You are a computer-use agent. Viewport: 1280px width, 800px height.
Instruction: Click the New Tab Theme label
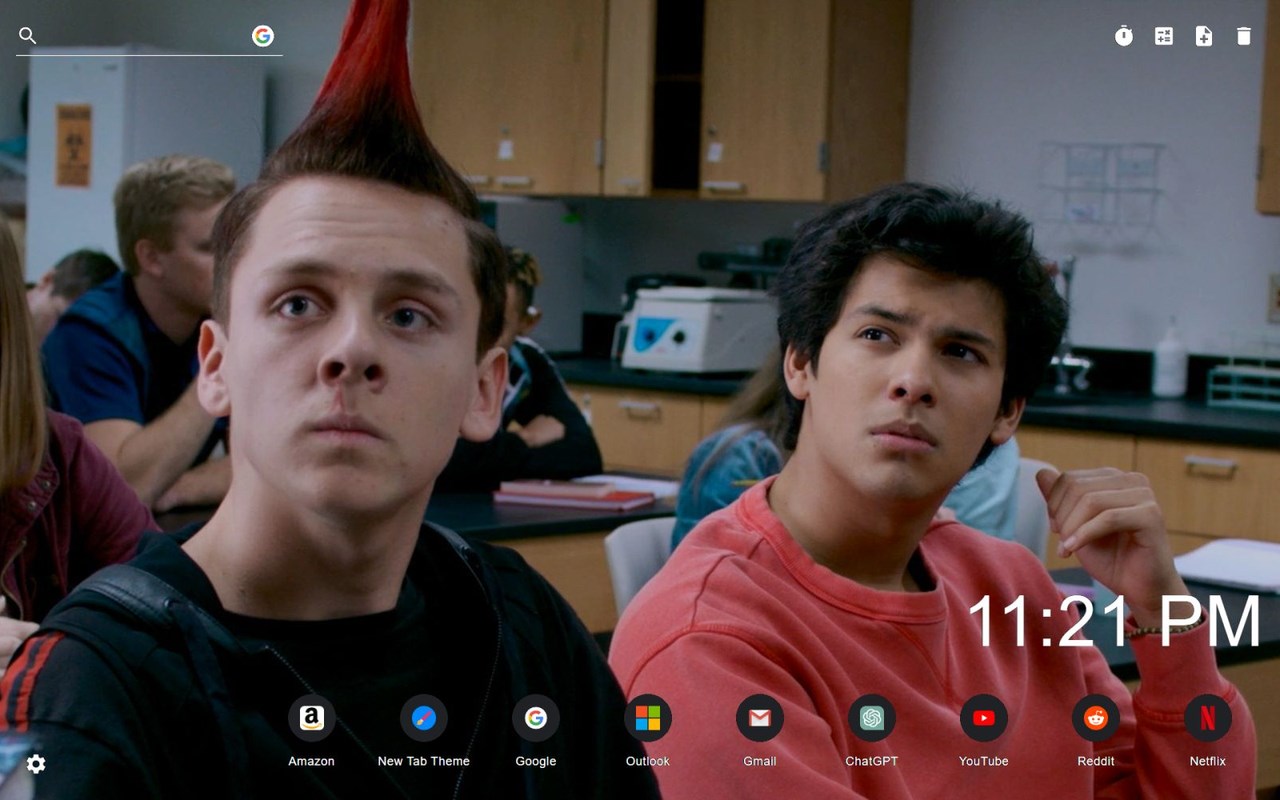coord(423,761)
